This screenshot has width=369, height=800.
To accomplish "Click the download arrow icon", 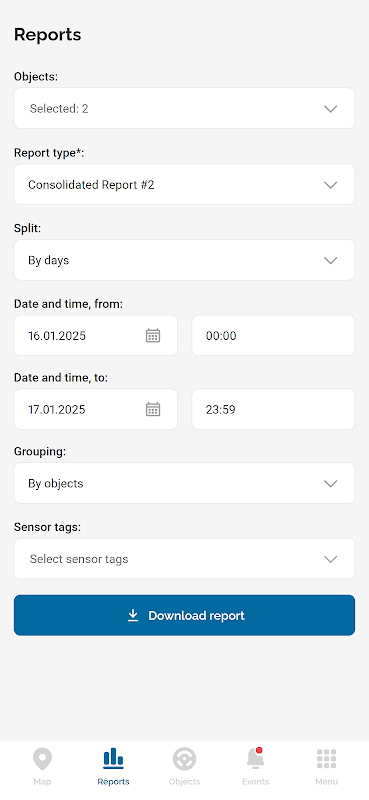I will (x=133, y=615).
